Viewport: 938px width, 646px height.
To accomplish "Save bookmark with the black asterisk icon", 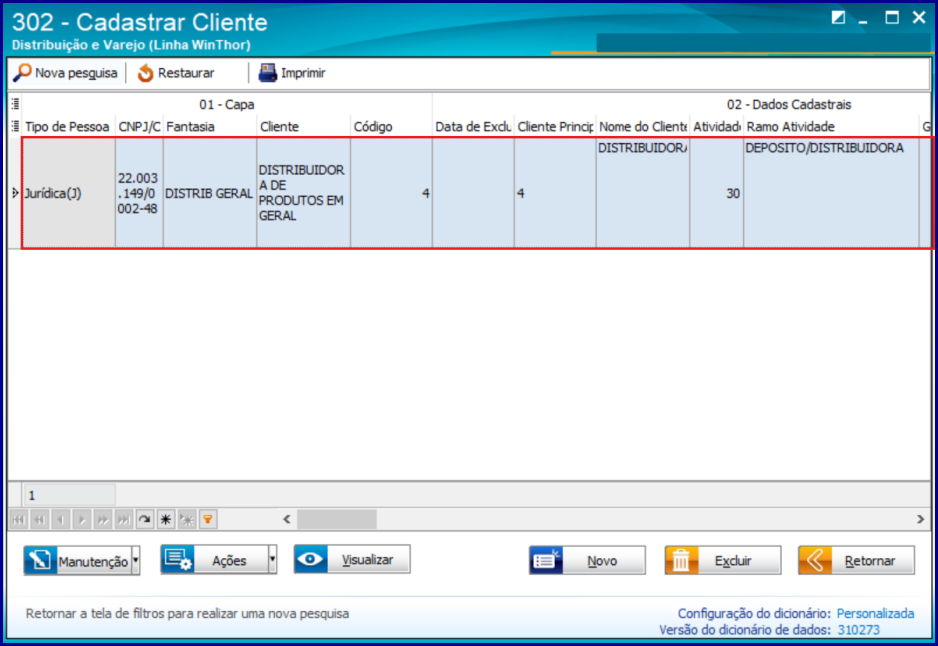I will coord(166,519).
